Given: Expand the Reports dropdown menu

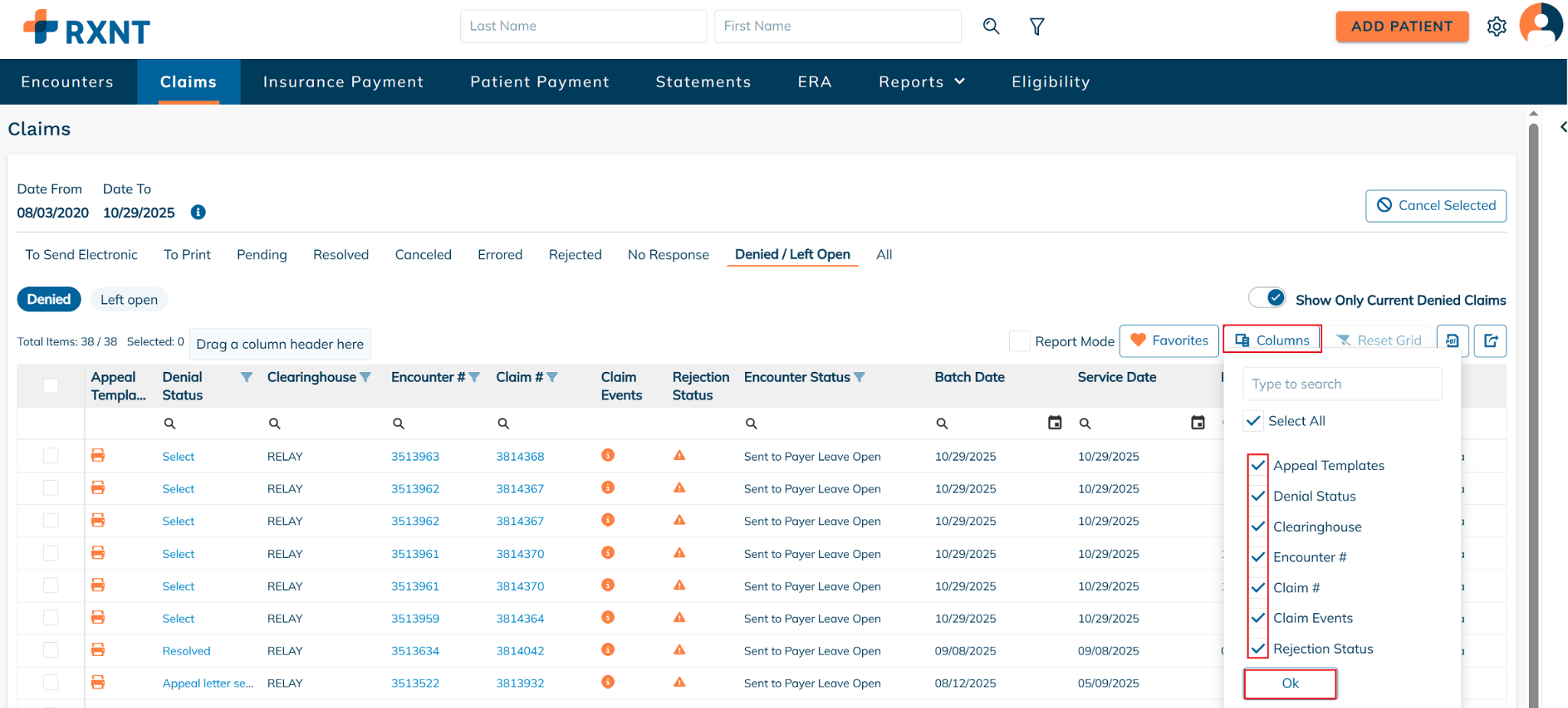Looking at the screenshot, I should [921, 82].
